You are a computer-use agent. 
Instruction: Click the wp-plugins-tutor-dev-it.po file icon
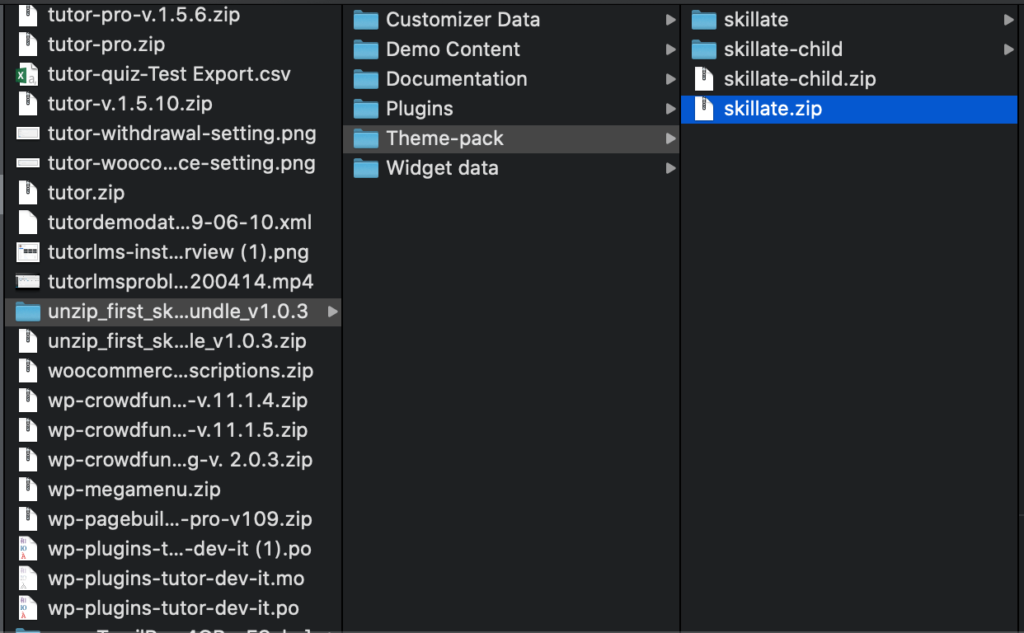tap(27, 608)
